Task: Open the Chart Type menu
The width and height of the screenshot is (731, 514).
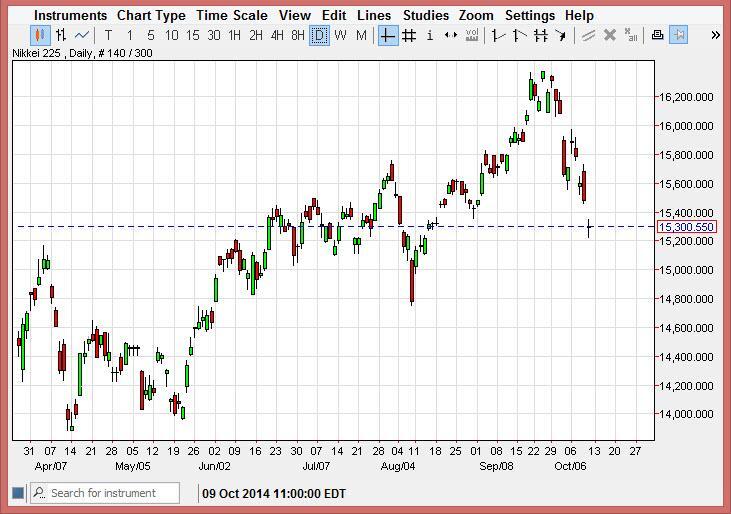Action: pos(150,15)
